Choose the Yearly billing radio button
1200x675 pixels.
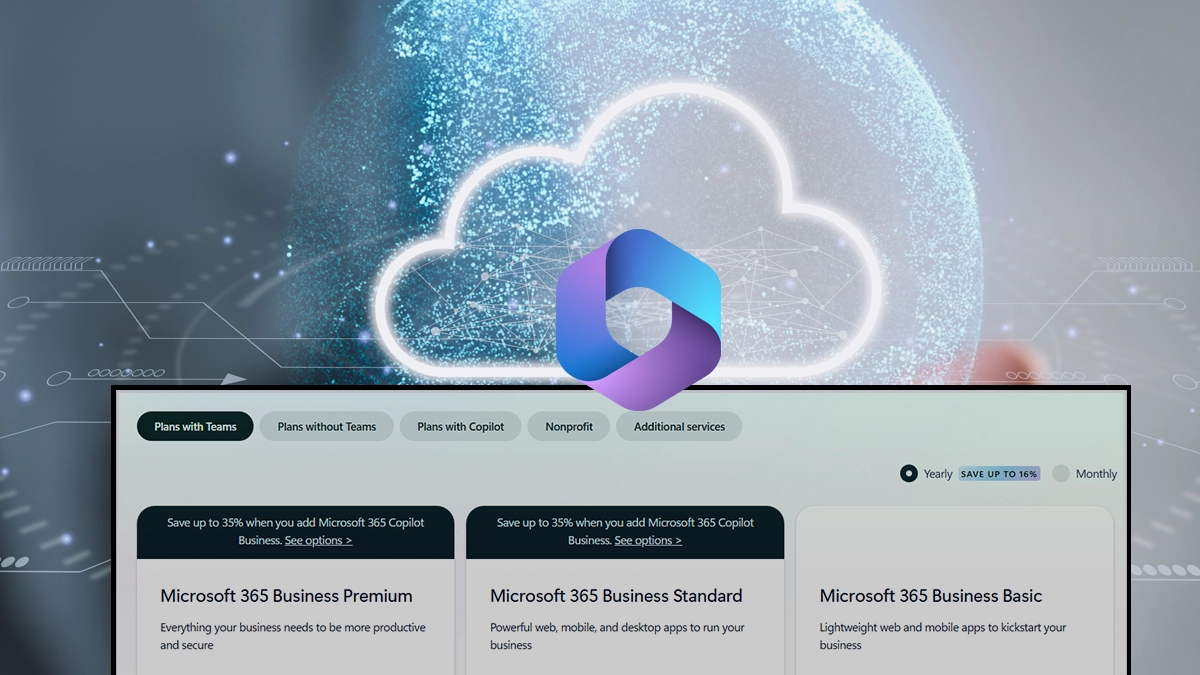point(908,474)
